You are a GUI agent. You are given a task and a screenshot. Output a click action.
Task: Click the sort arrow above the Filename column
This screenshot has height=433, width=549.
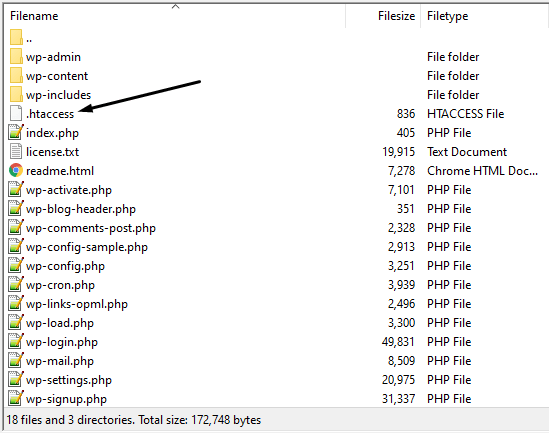(x=176, y=6)
